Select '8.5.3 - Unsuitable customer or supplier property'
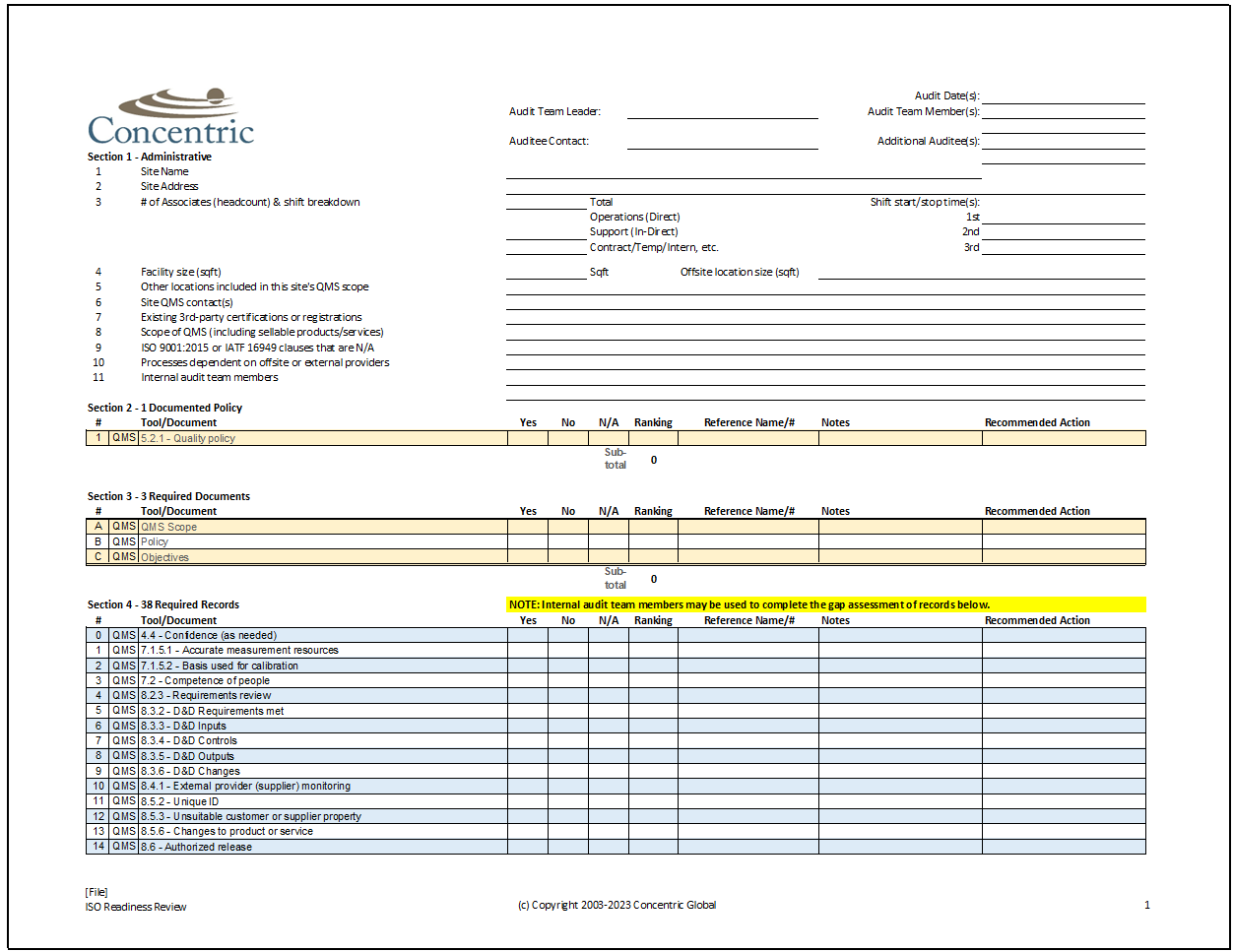The width and height of the screenshot is (1234, 952). (616, 816)
